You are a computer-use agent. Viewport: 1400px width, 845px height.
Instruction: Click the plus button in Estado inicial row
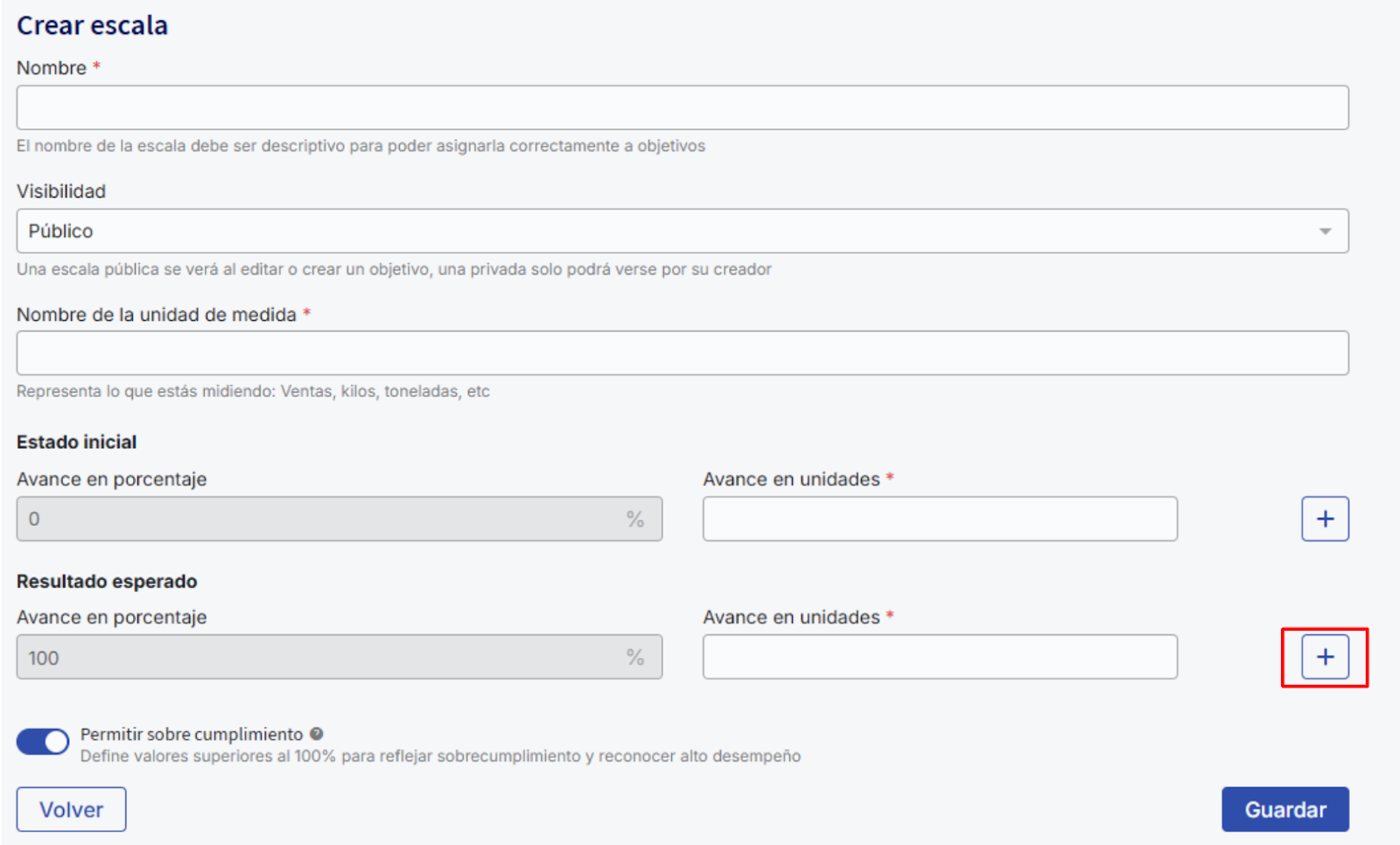coord(1325,519)
